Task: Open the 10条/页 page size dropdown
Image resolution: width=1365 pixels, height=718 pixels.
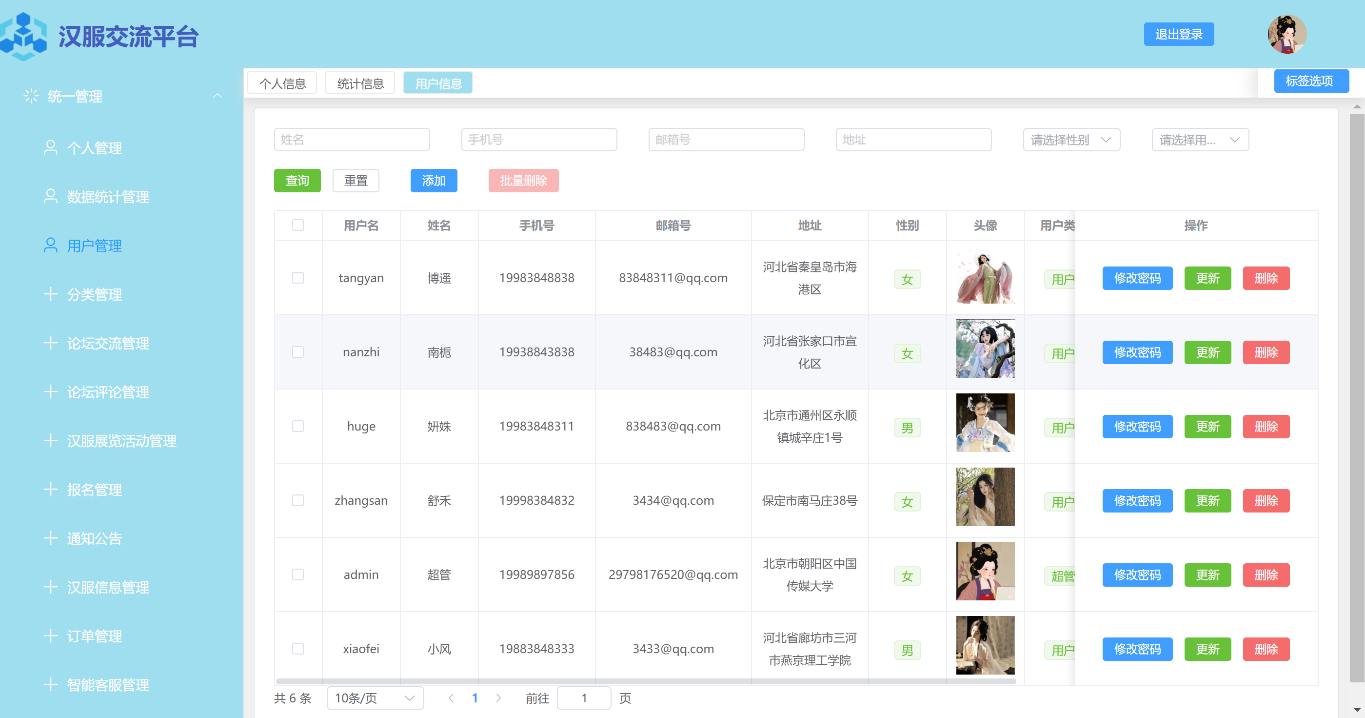Action: coord(375,698)
